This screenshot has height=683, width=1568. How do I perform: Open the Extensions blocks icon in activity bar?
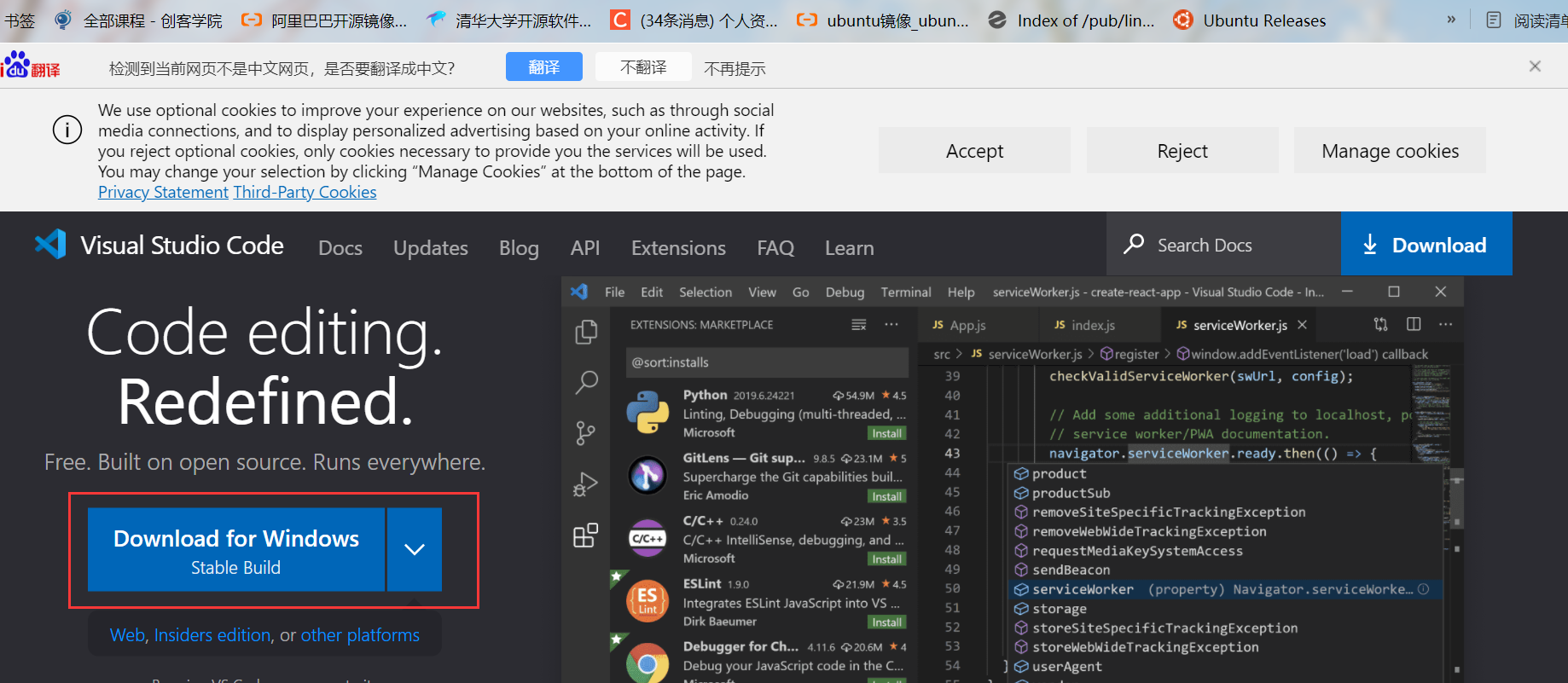click(x=586, y=535)
